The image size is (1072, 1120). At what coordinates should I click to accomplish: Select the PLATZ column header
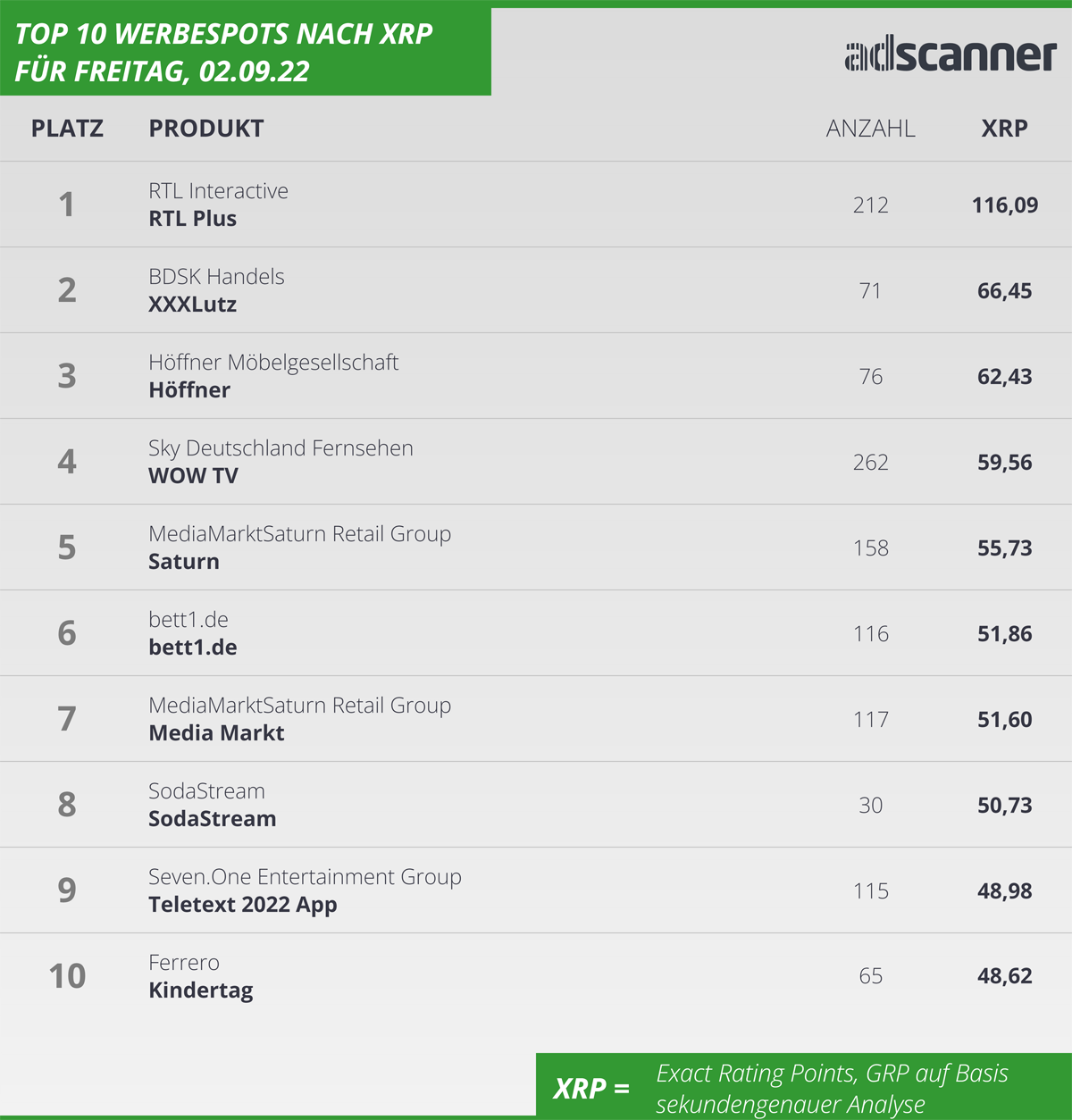tap(67, 129)
